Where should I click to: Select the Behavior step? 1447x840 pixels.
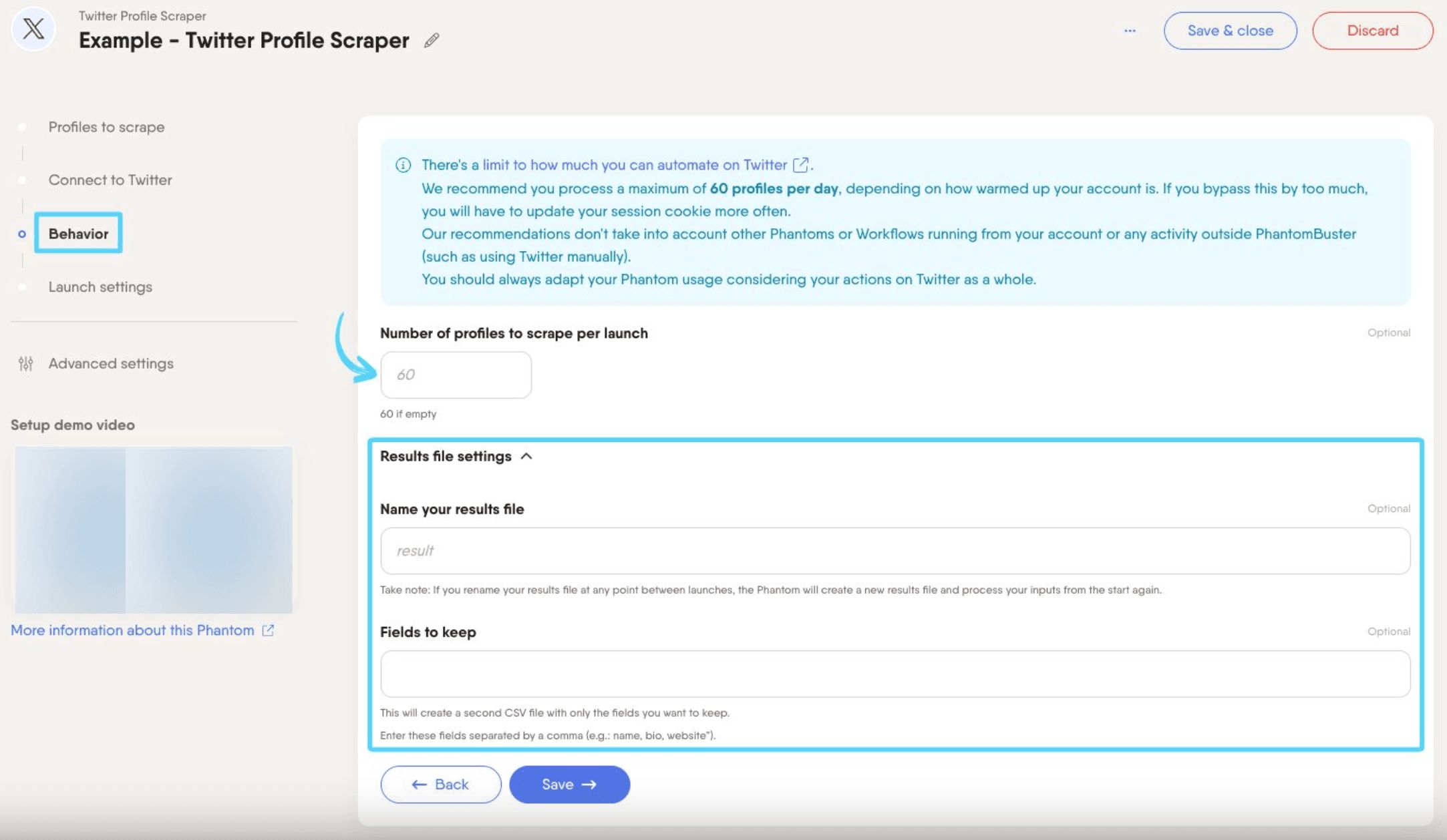(x=78, y=234)
